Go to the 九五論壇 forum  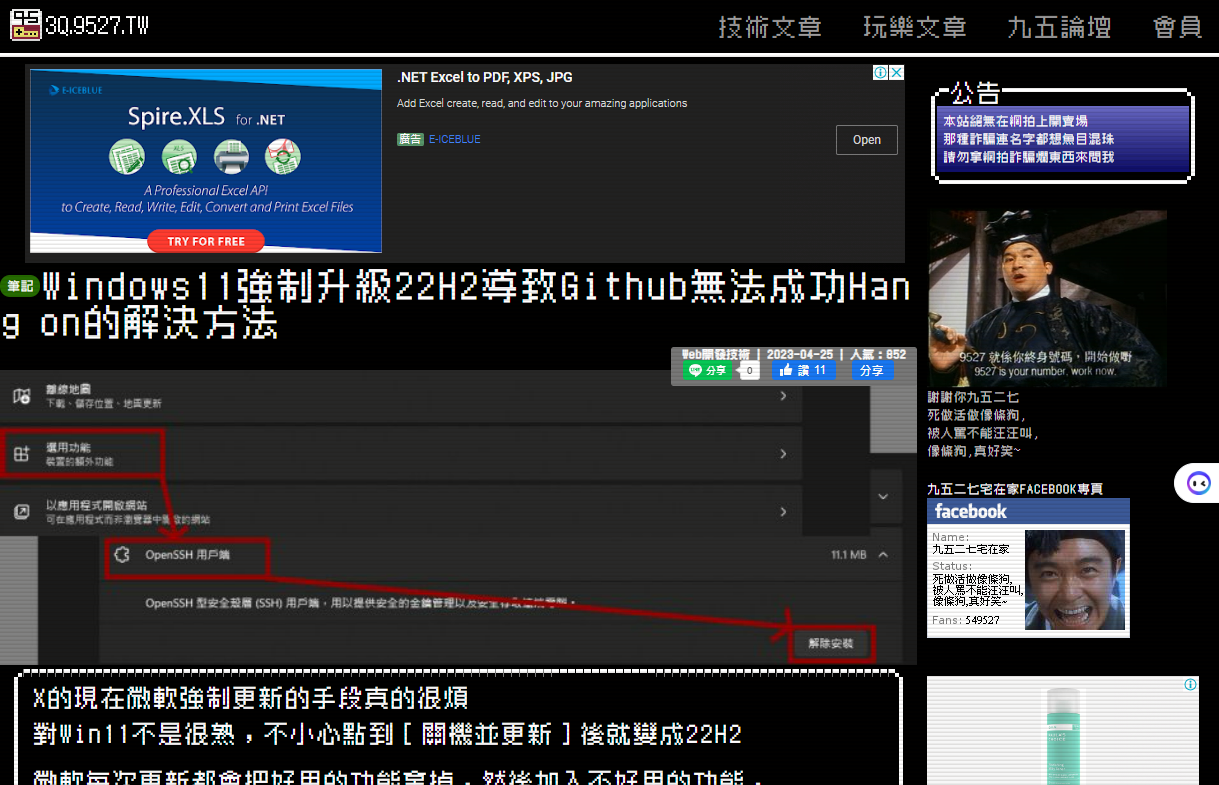(x=1060, y=27)
